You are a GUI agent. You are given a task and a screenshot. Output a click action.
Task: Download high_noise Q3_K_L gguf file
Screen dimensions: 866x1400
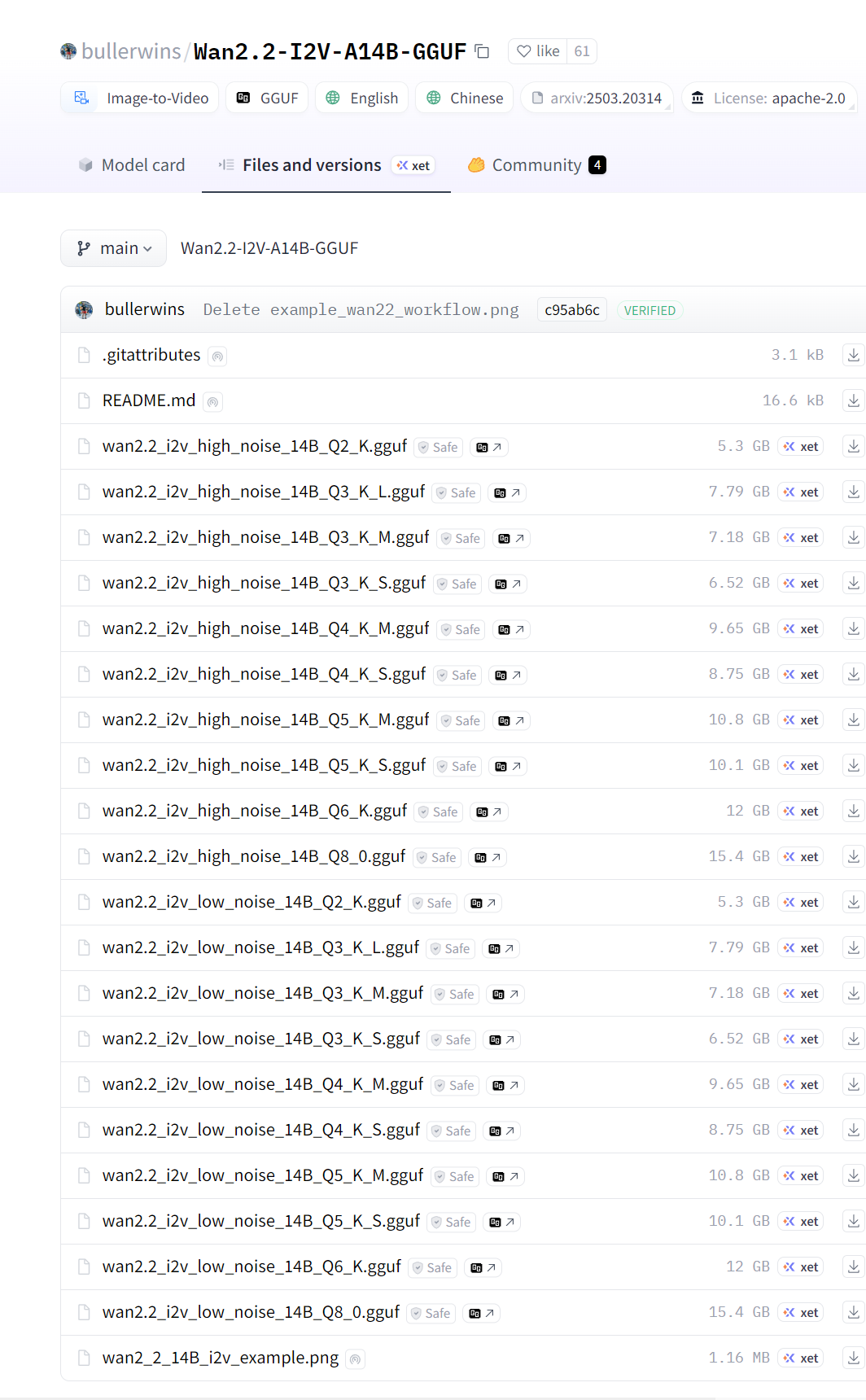point(853,492)
